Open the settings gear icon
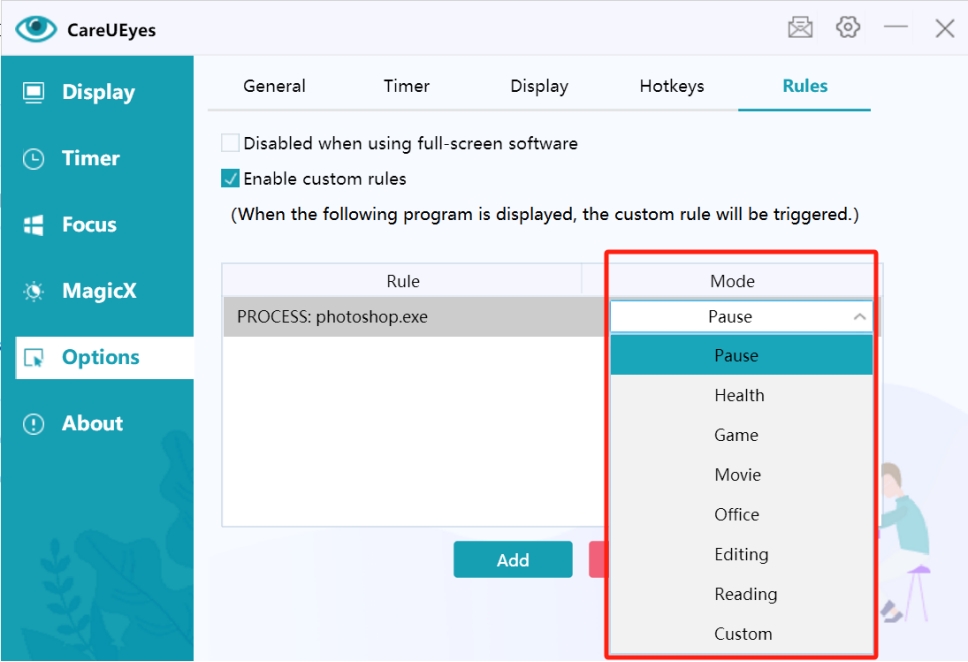This screenshot has width=968, height=662. click(848, 28)
